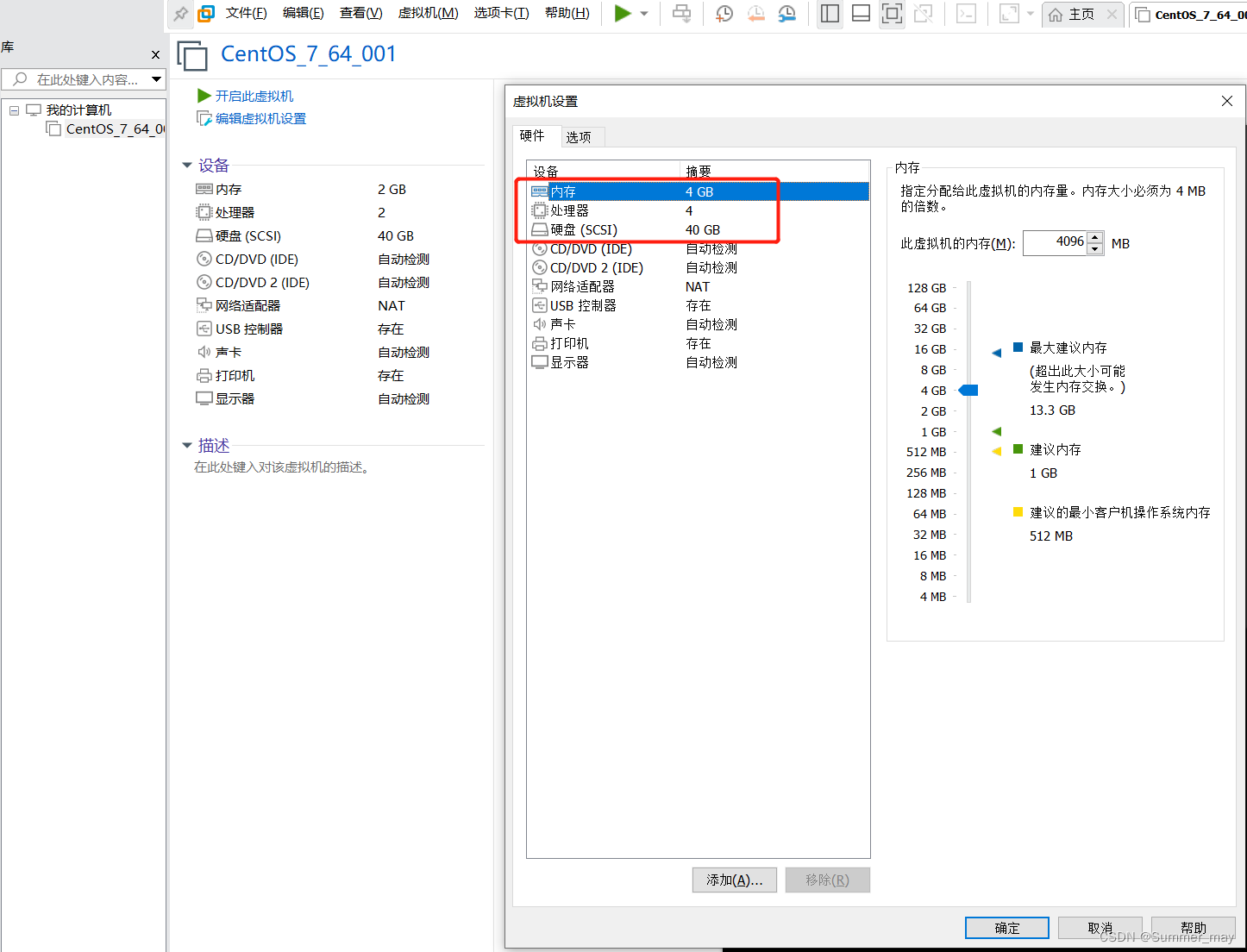Select the 内存 row in the hardware list
Viewport: 1247px width, 952px height.
pyautogui.click(x=699, y=191)
